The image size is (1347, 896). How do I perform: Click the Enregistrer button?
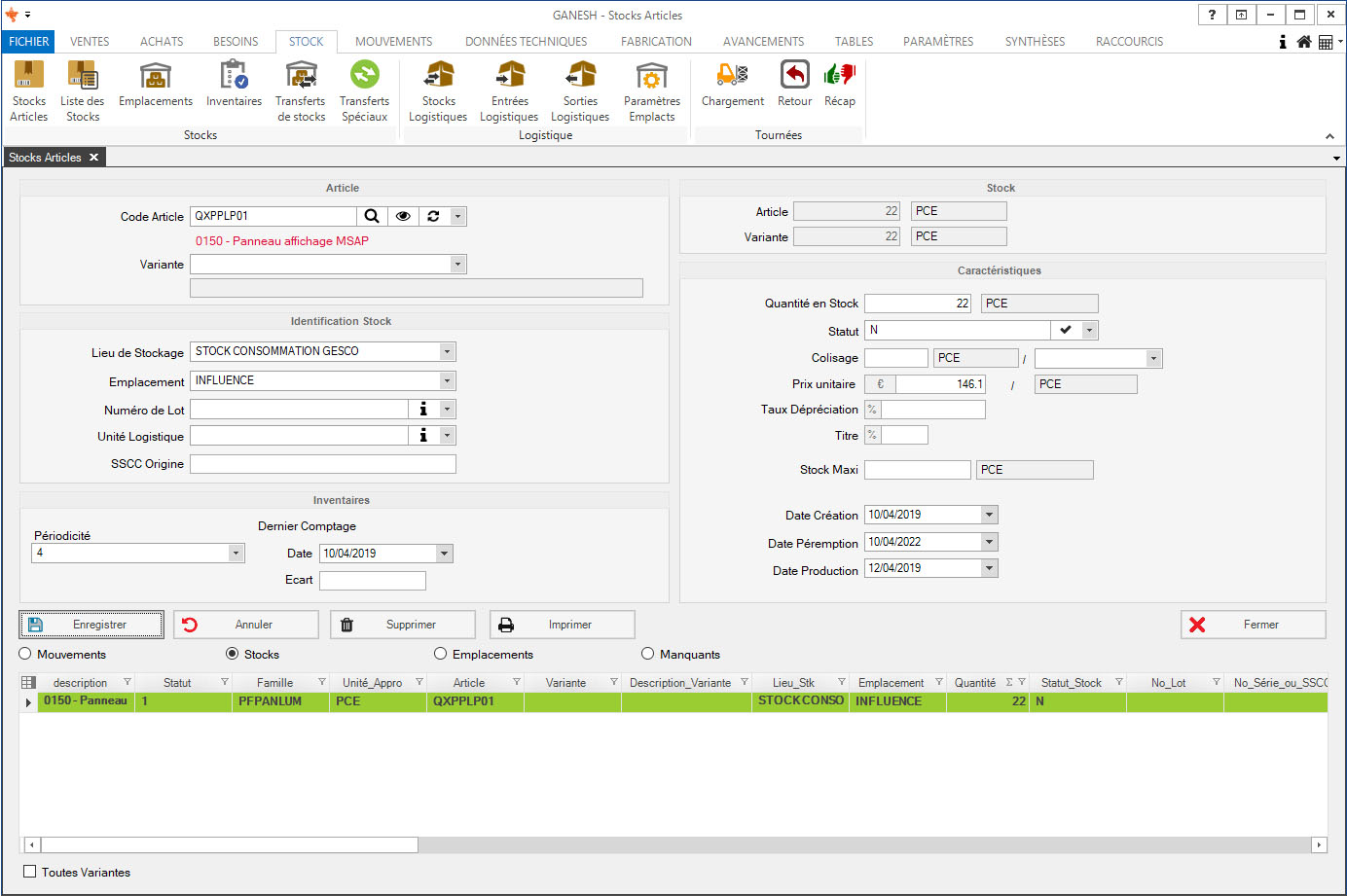[91, 625]
